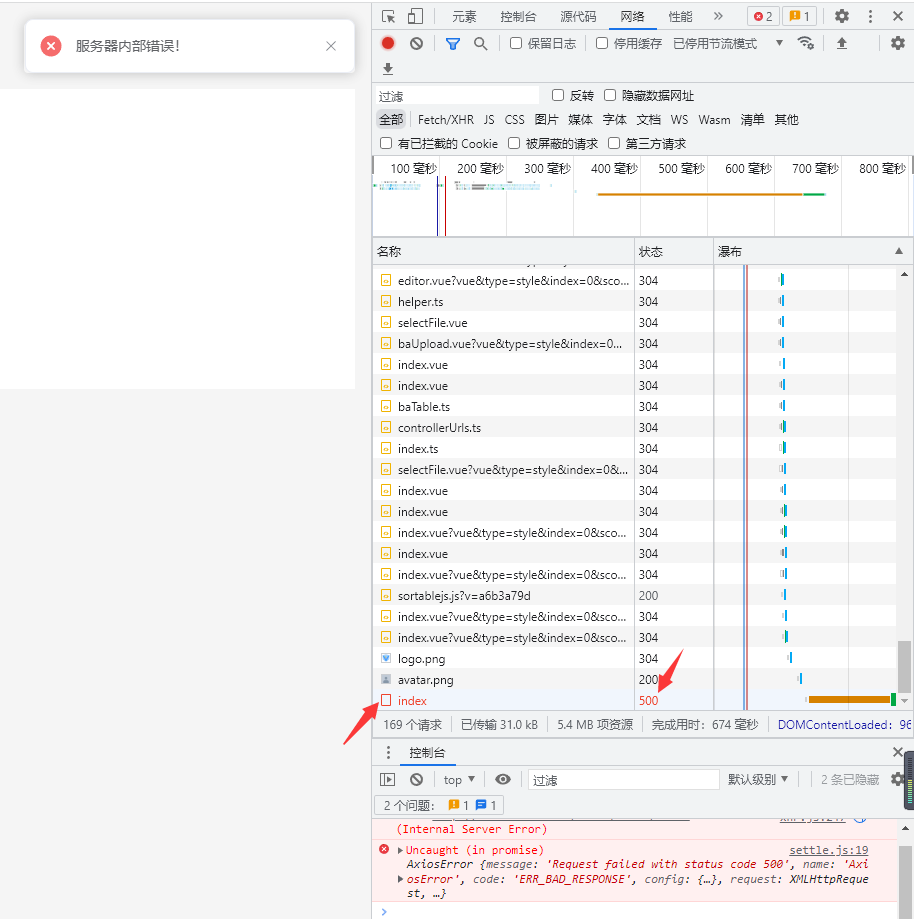The height and width of the screenshot is (919, 914).
Task: Toggle the network filter funnel icon
Action: coord(453,43)
